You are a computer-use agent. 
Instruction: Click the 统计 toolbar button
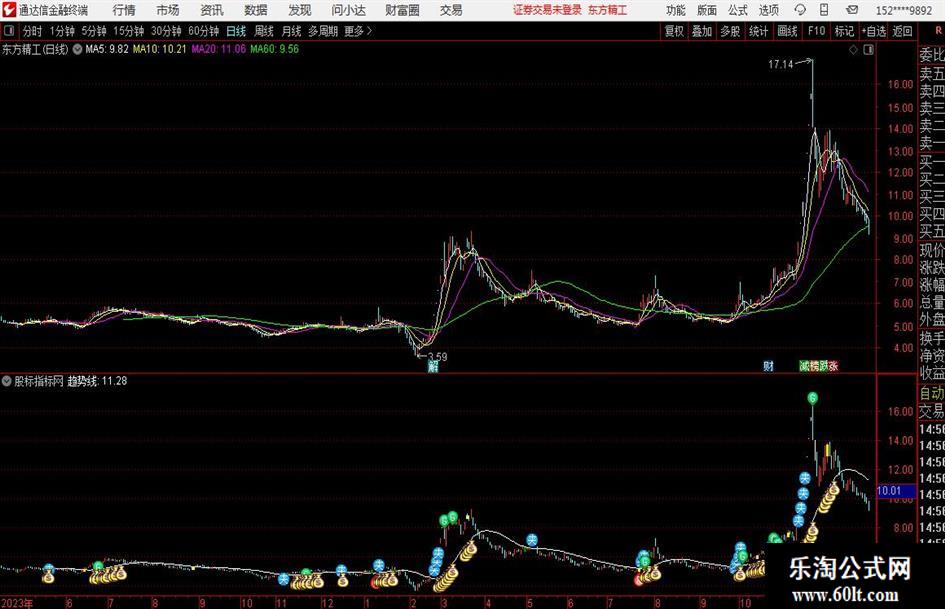click(x=758, y=31)
